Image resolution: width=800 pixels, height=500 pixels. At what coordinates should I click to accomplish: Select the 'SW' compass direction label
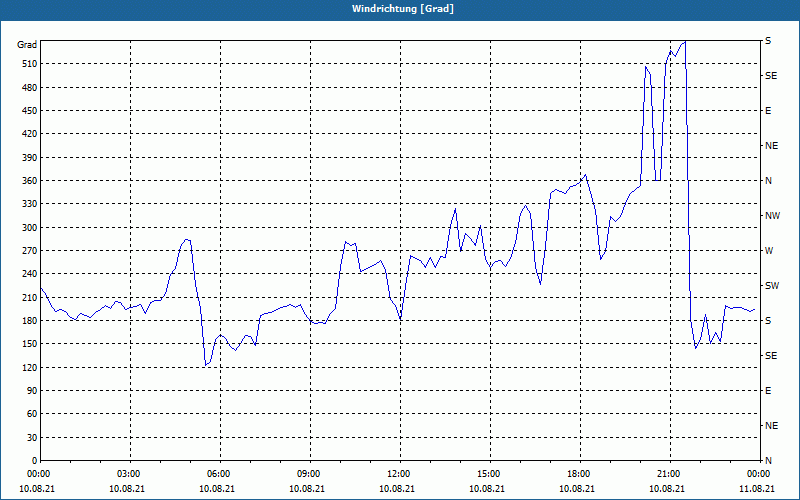click(x=772, y=286)
